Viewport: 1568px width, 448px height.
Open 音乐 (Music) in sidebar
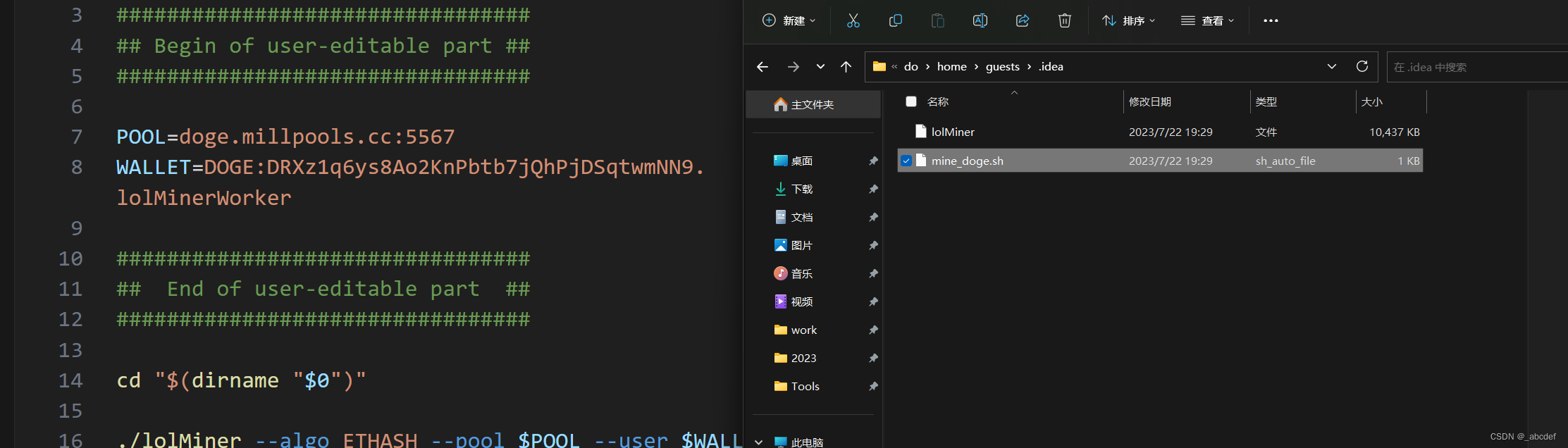click(802, 273)
